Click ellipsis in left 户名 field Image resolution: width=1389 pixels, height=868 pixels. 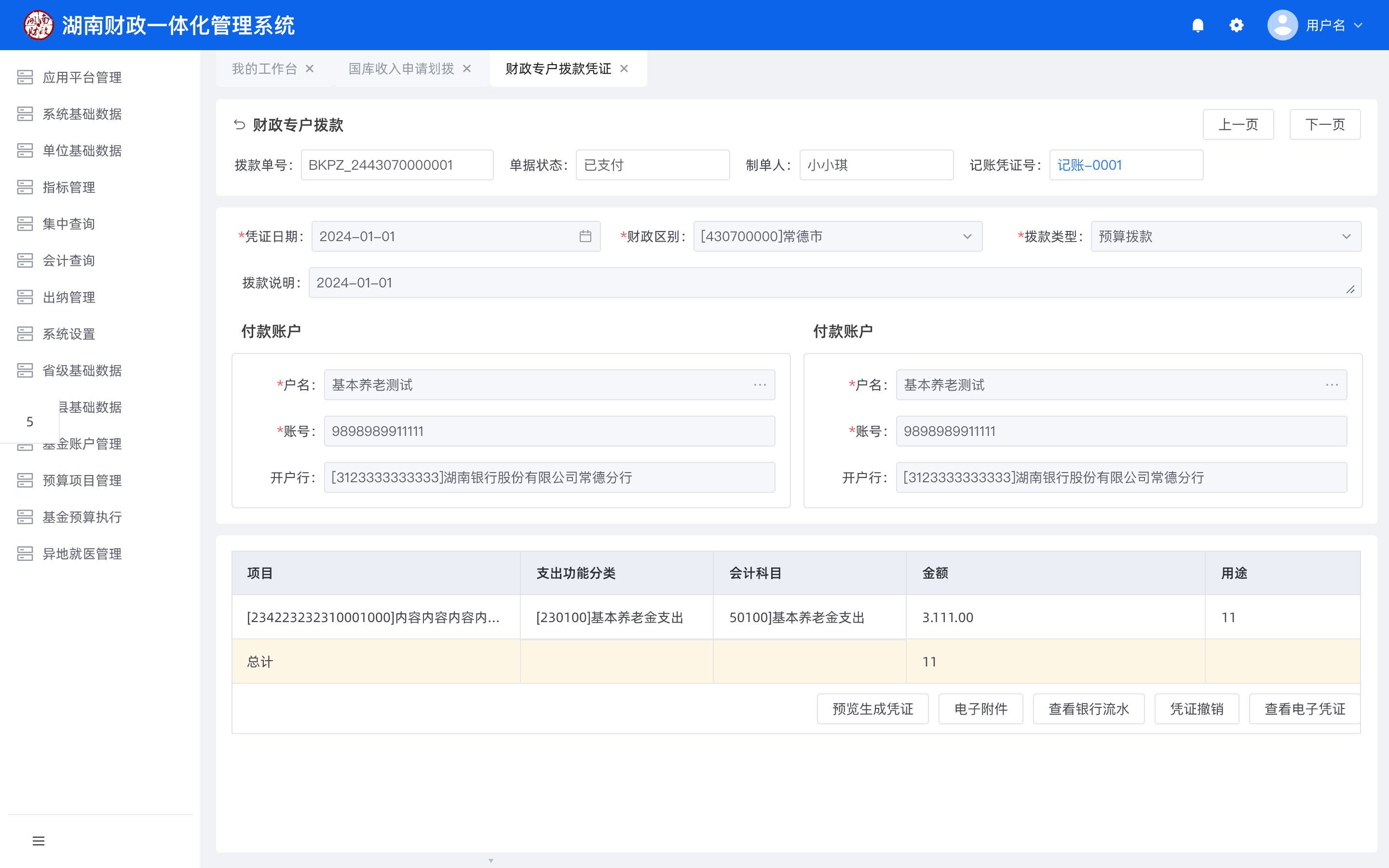[760, 385]
